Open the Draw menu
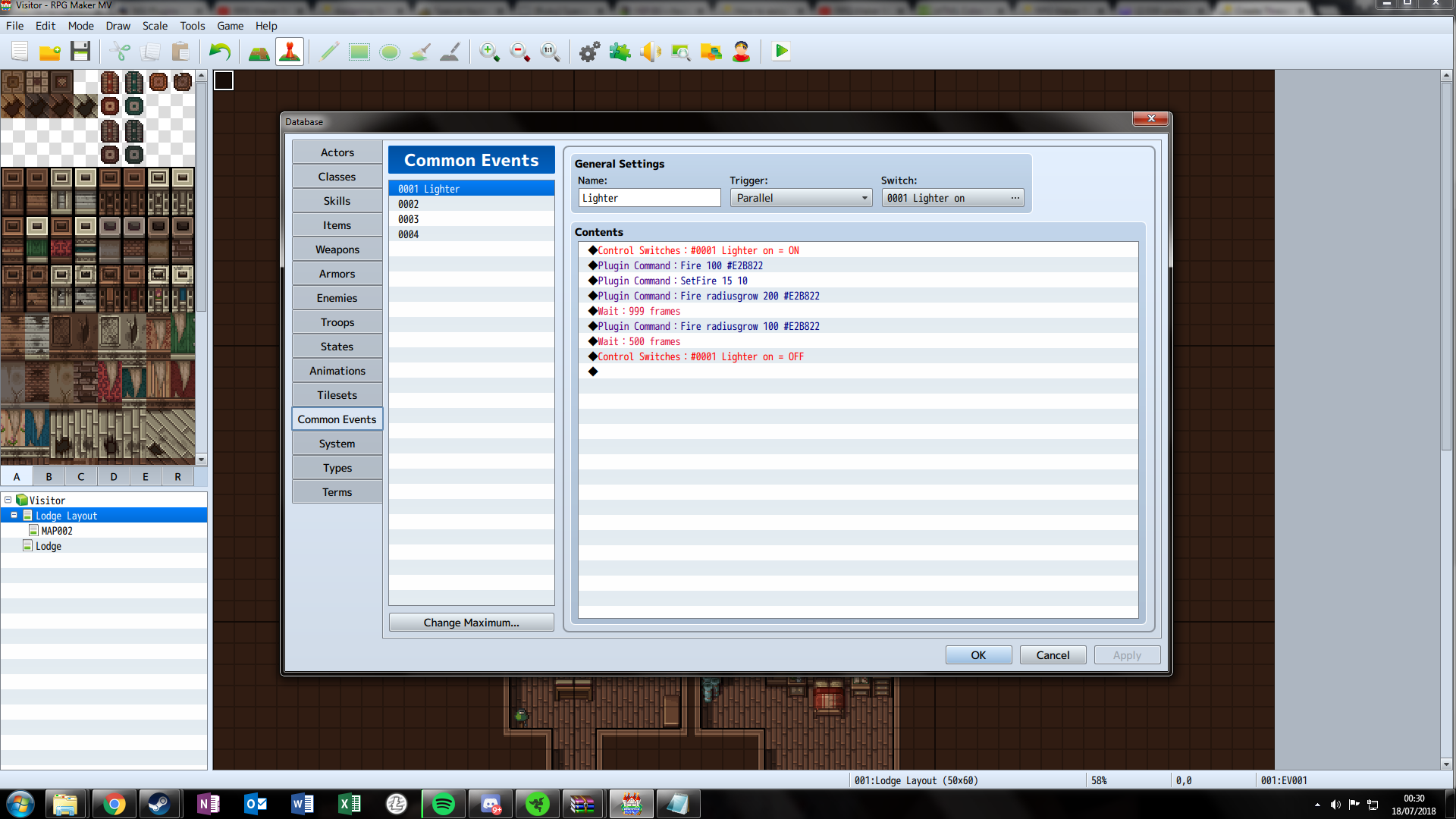Viewport: 1456px width, 819px height. point(118,26)
